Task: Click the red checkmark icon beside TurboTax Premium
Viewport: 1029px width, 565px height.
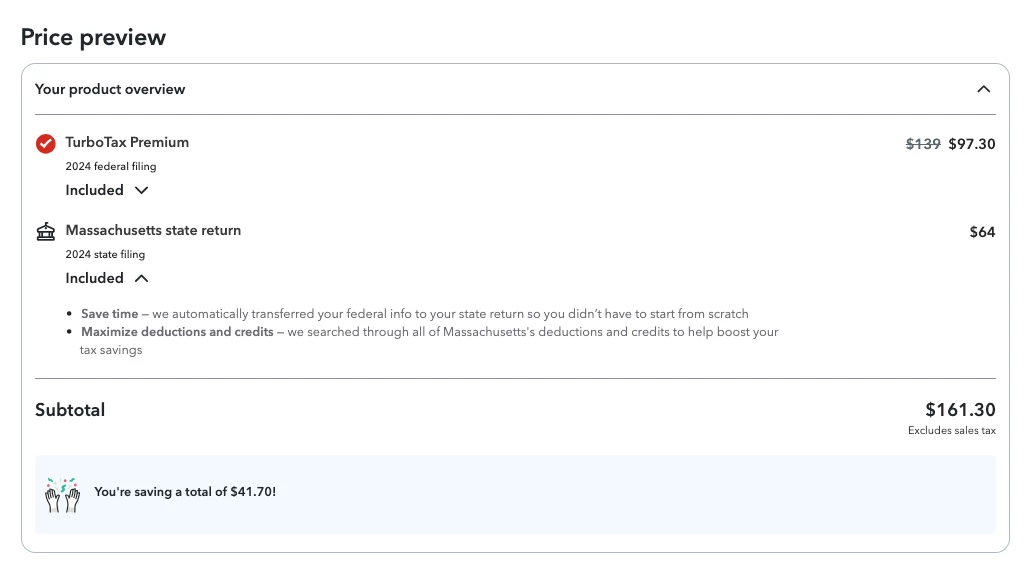Action: [x=46, y=144]
